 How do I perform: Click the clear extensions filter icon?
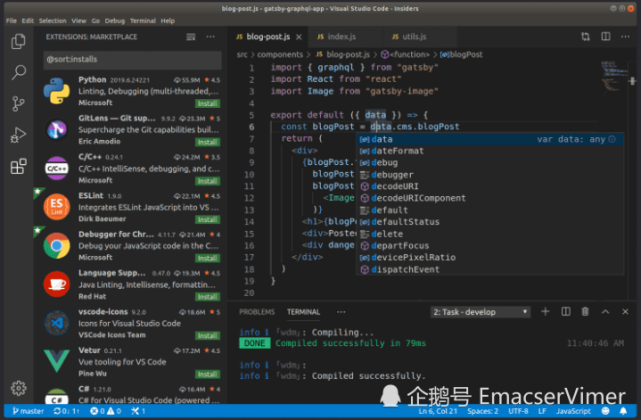pos(191,37)
